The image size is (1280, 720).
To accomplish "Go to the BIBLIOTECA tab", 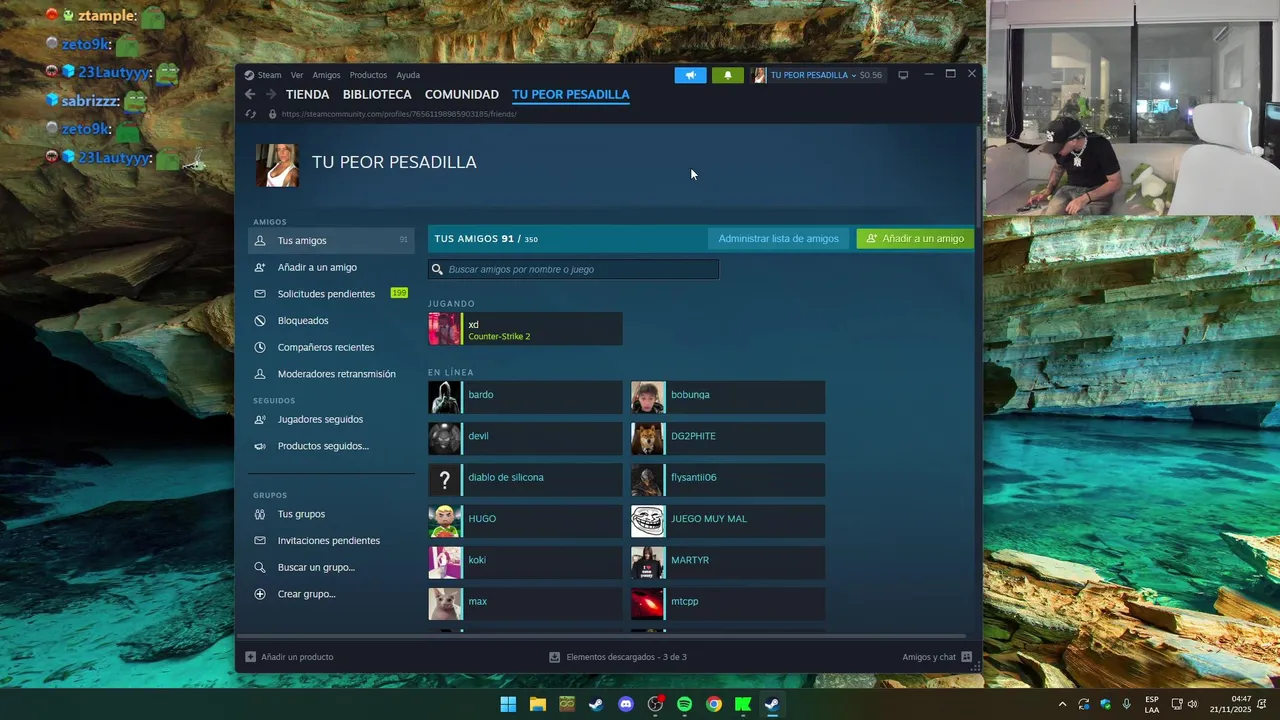I will click(x=377, y=95).
